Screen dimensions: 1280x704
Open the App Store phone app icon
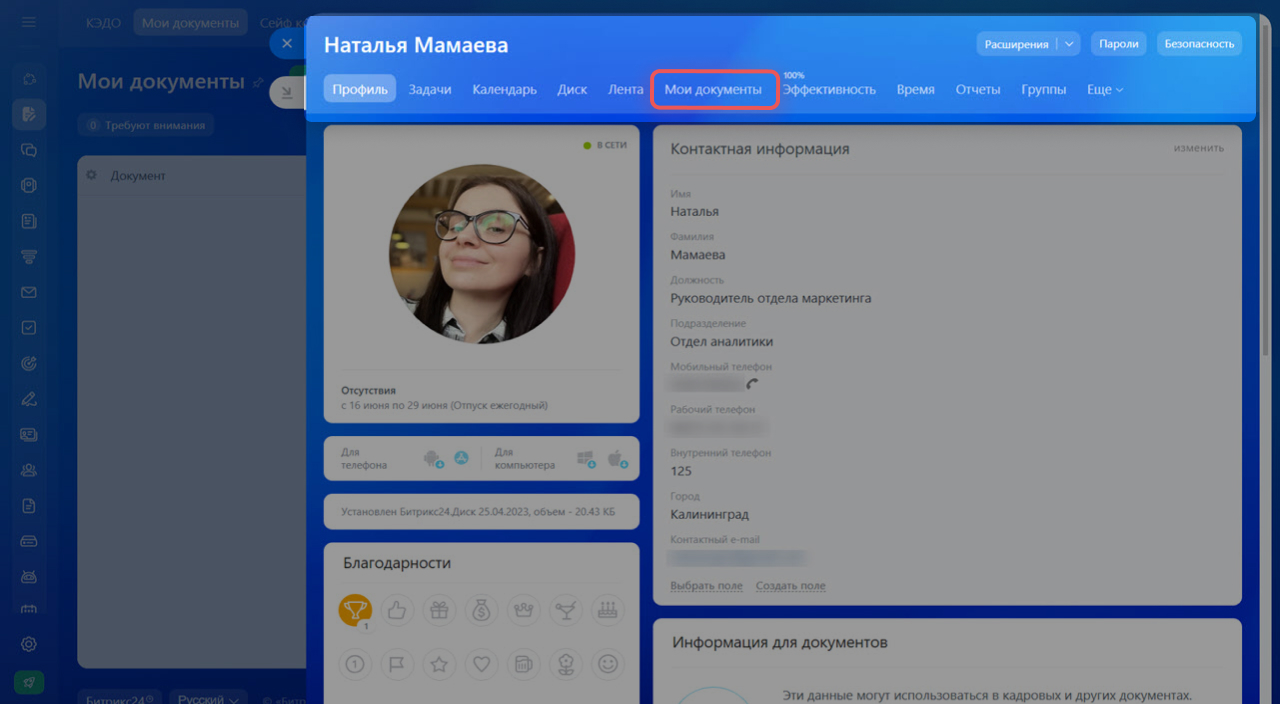461,458
